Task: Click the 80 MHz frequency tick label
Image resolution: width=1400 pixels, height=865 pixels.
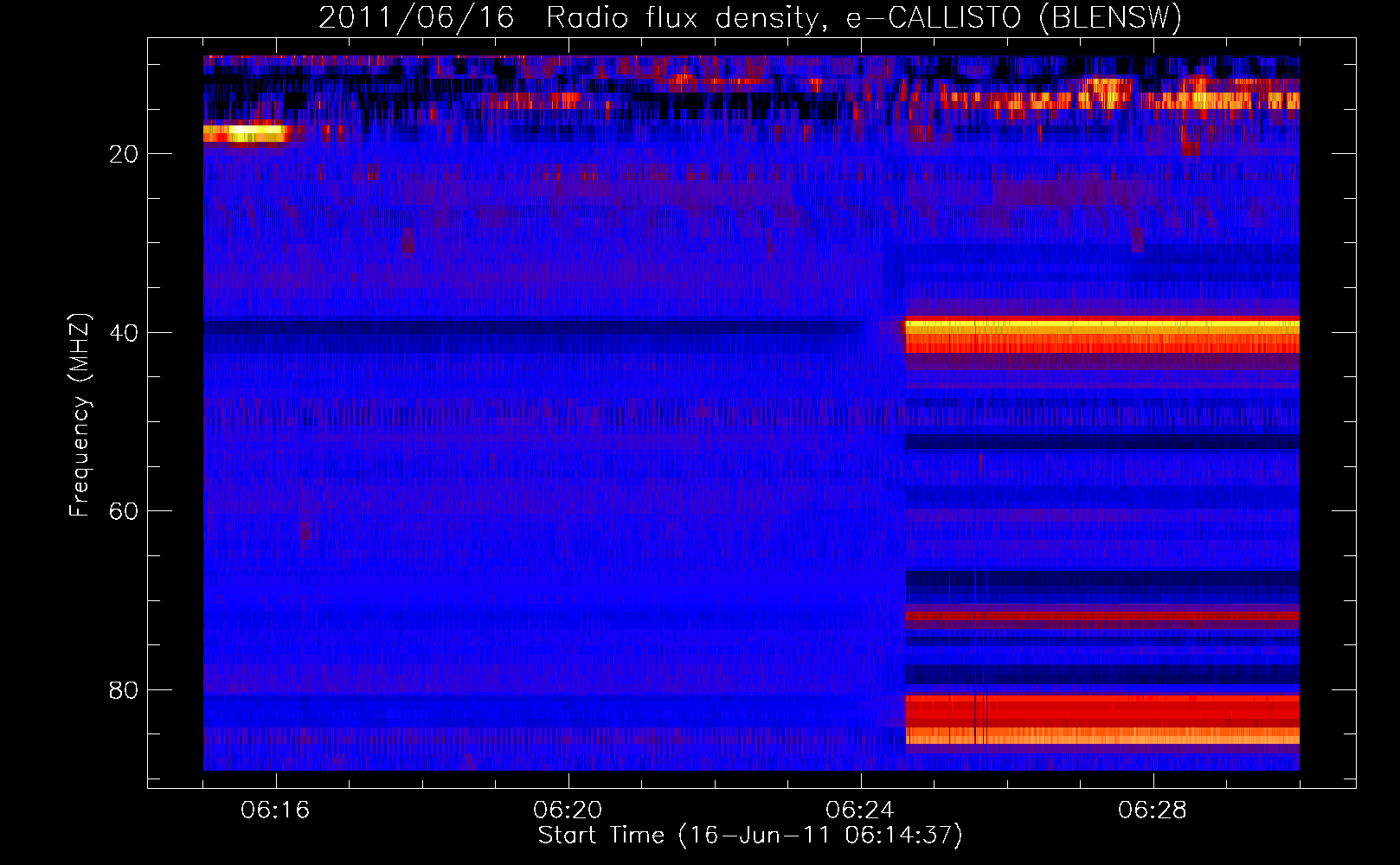Action: (x=125, y=690)
